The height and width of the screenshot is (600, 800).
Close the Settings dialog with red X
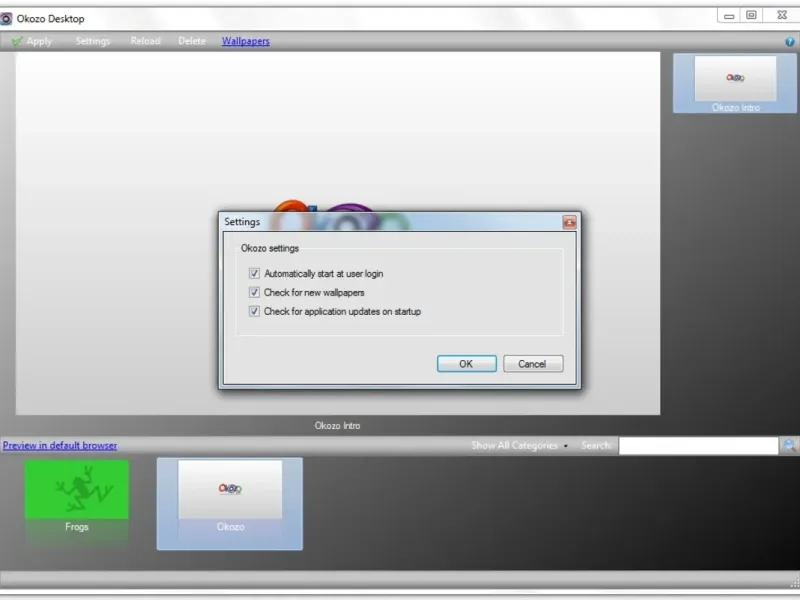(x=569, y=222)
